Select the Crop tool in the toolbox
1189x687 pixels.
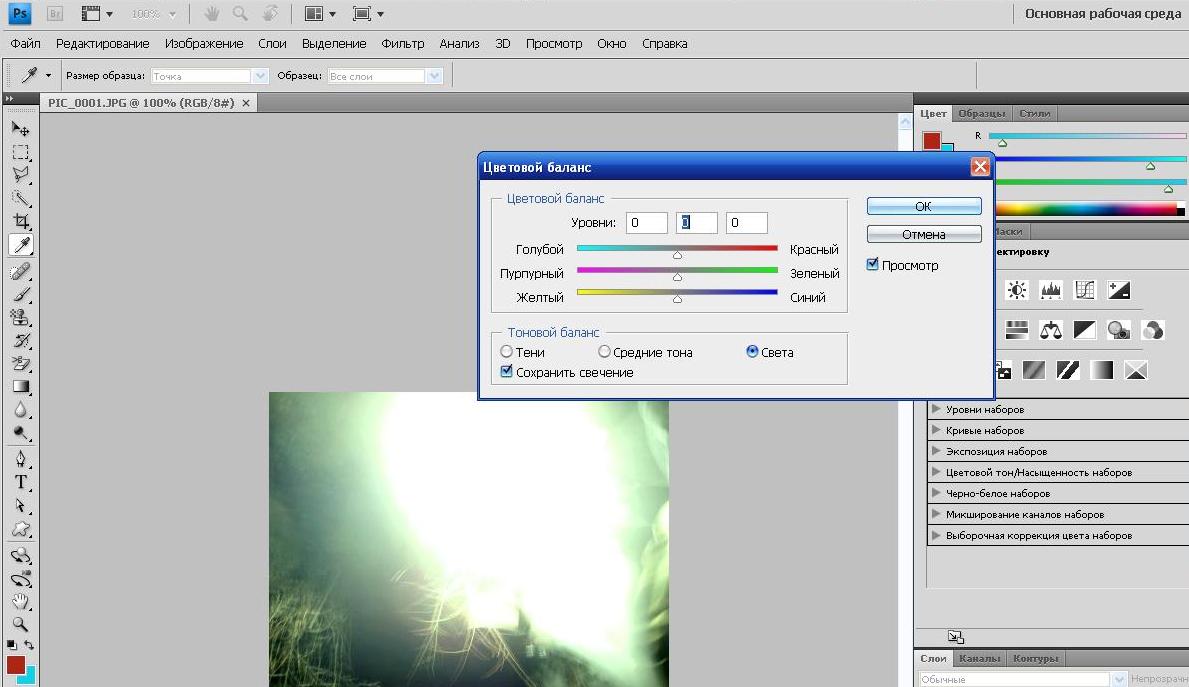[x=20, y=221]
